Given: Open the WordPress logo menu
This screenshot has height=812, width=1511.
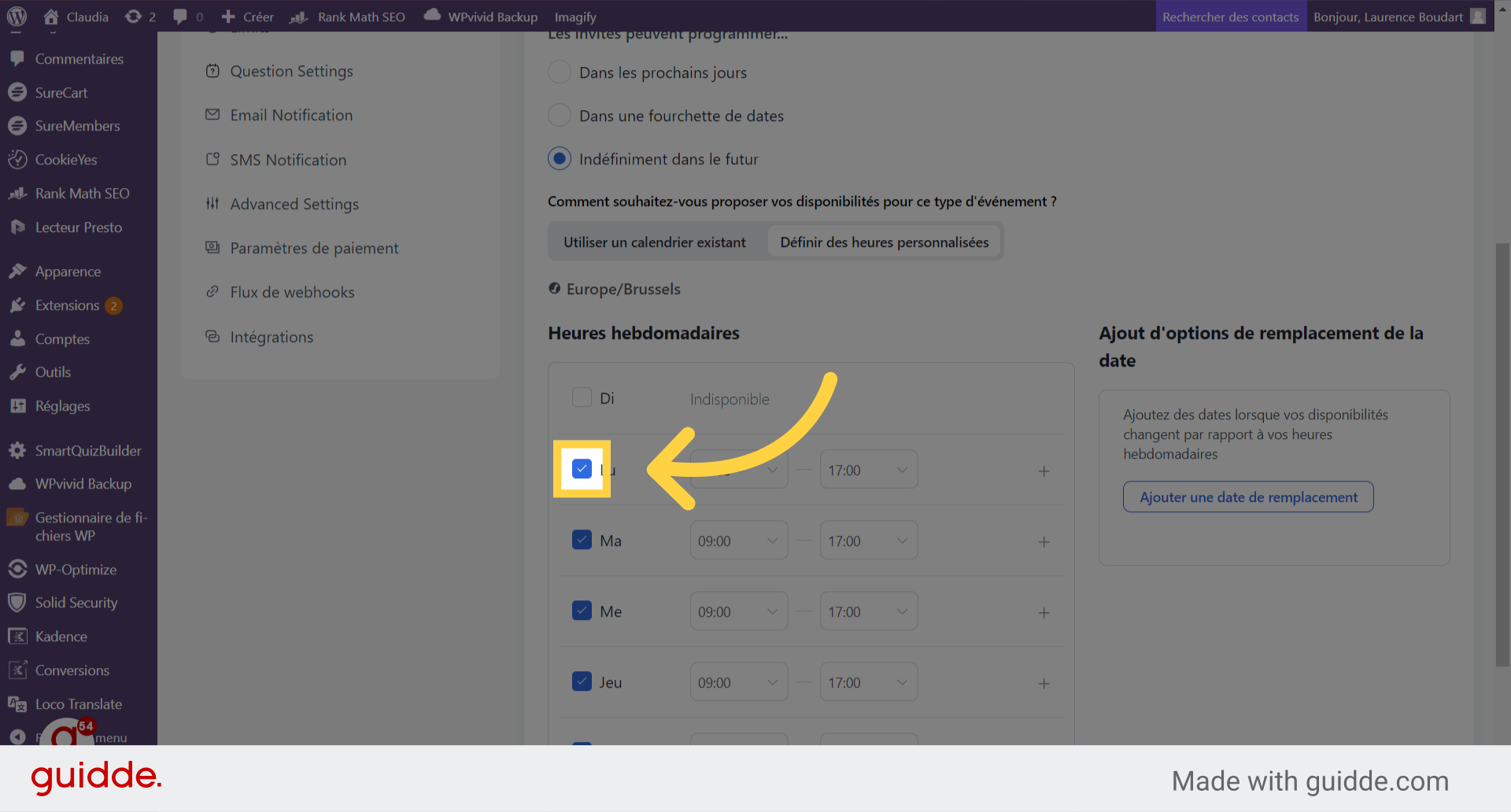Looking at the screenshot, I should tap(17, 17).
